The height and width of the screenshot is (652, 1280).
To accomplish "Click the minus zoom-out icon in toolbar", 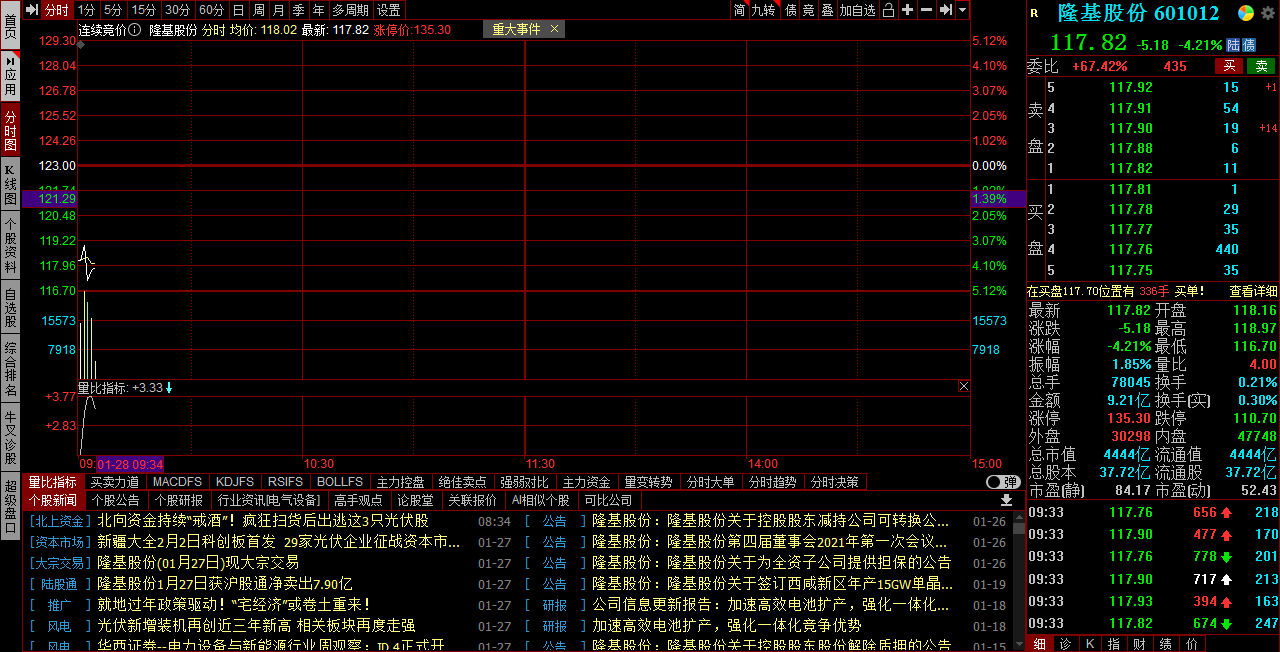I will 926,10.
